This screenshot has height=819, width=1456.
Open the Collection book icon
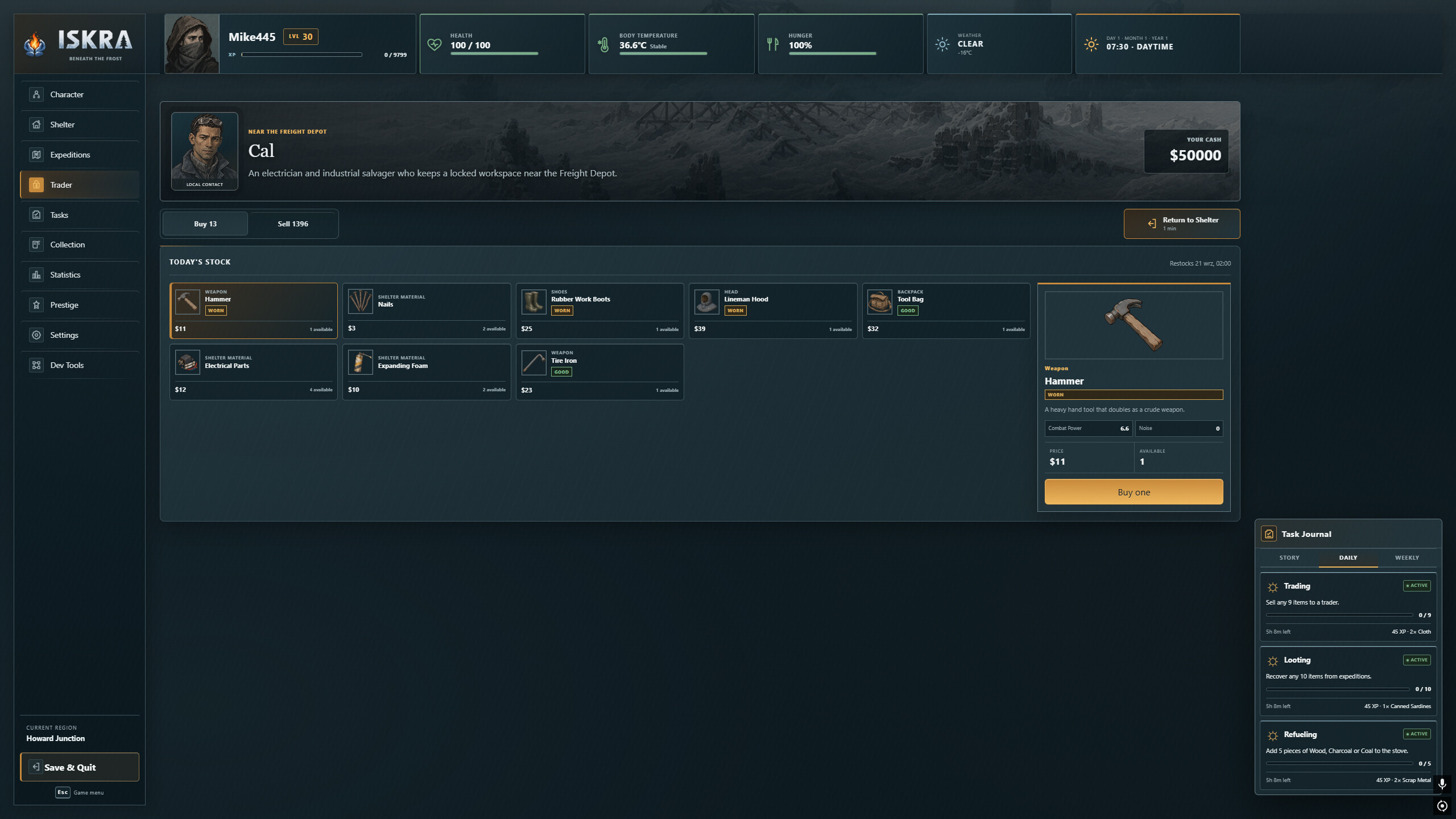[x=36, y=245]
